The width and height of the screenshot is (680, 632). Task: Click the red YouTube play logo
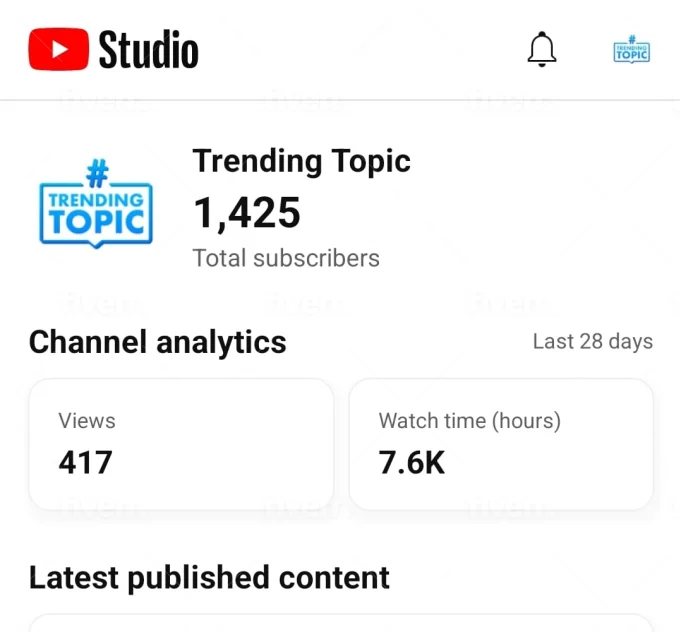tap(58, 49)
